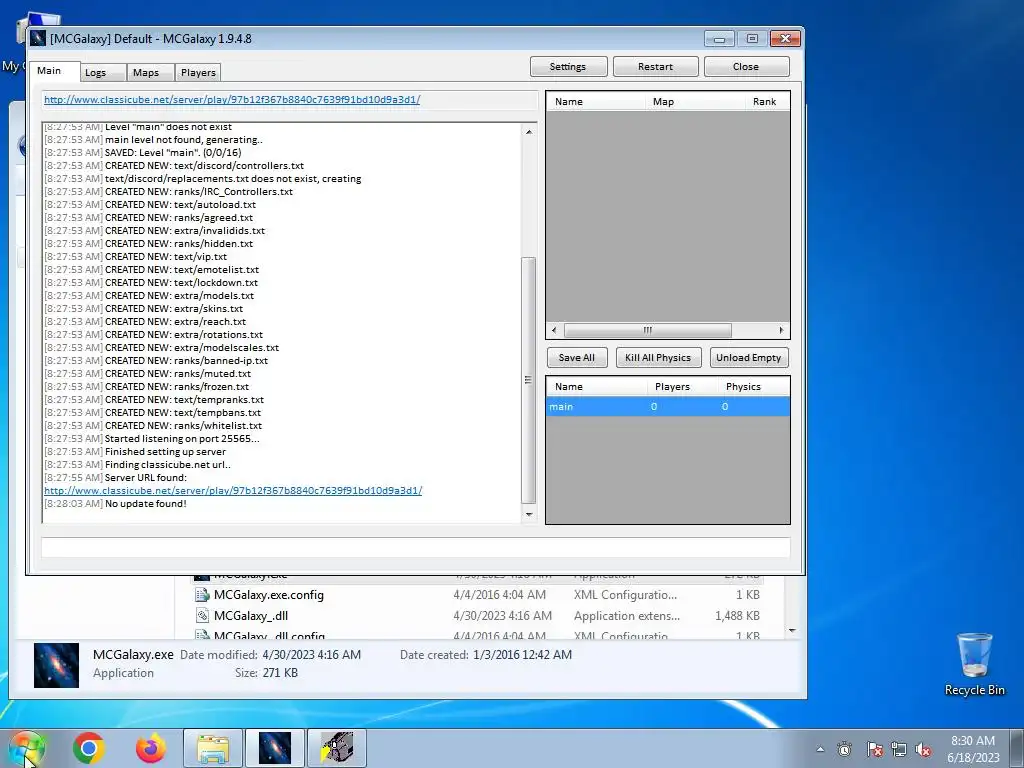
Task: Maximize the MCGalaxy window
Action: pos(752,39)
